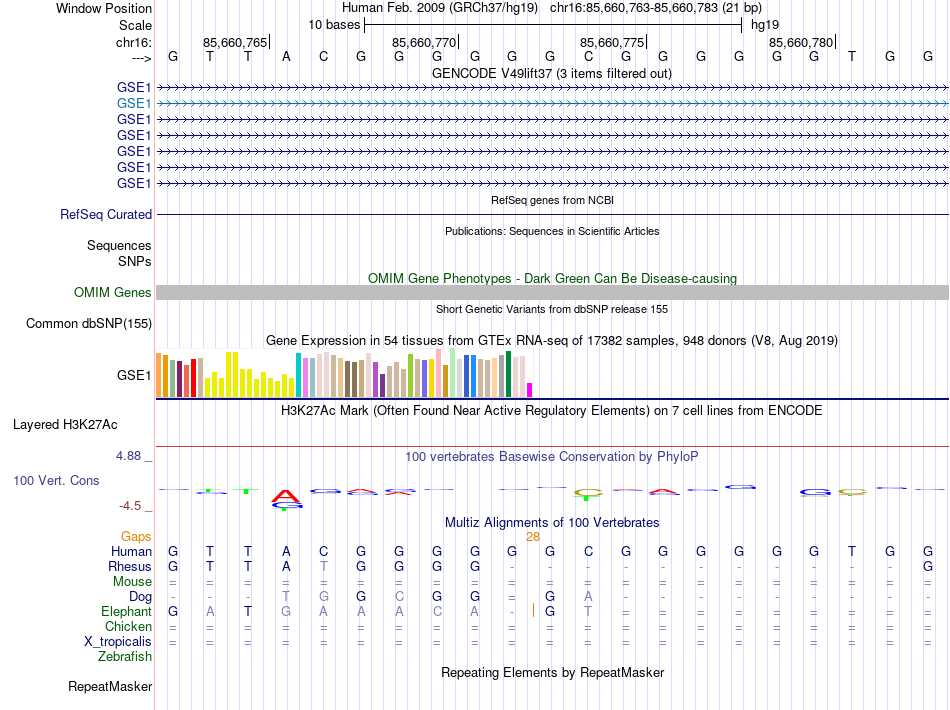Click the Zebrafish species label
The image size is (950, 710).
(125, 657)
